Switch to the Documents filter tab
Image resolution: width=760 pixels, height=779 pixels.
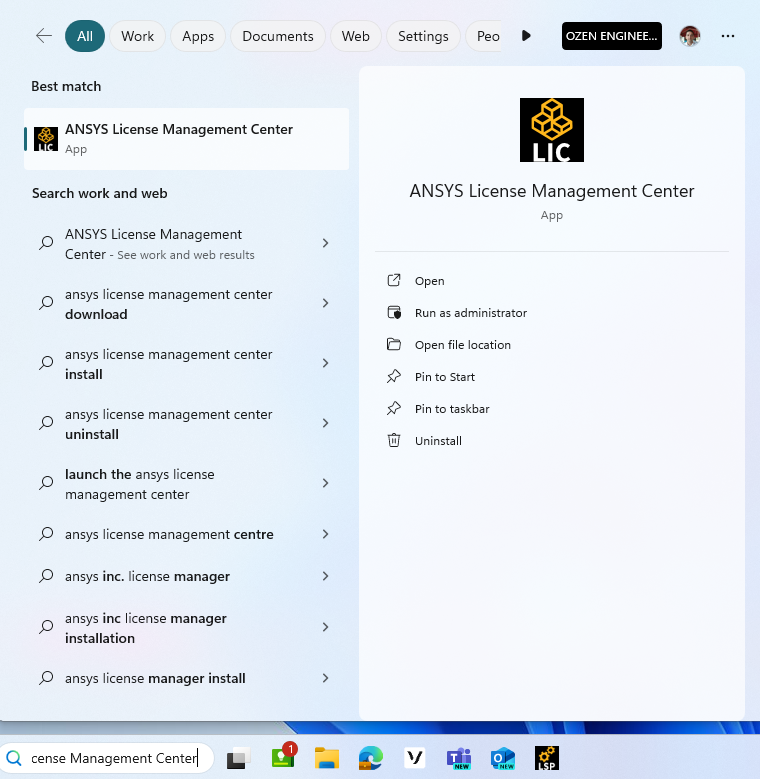278,36
